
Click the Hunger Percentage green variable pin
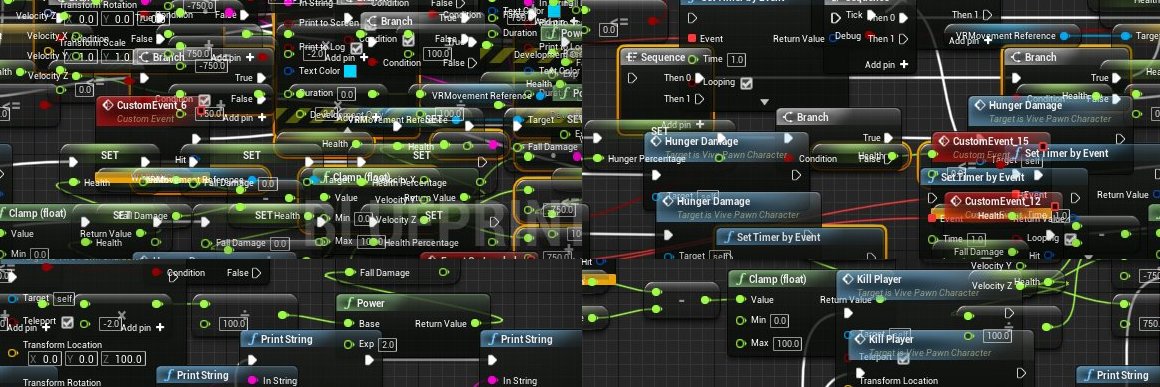(597, 158)
